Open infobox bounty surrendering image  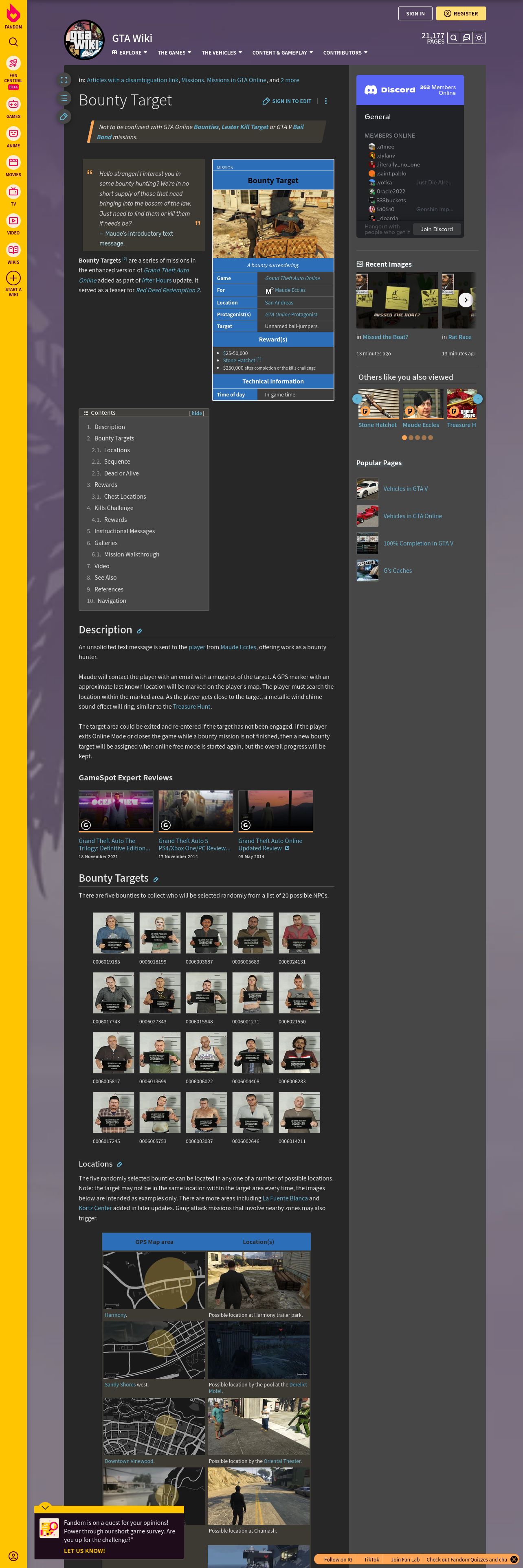click(x=273, y=223)
